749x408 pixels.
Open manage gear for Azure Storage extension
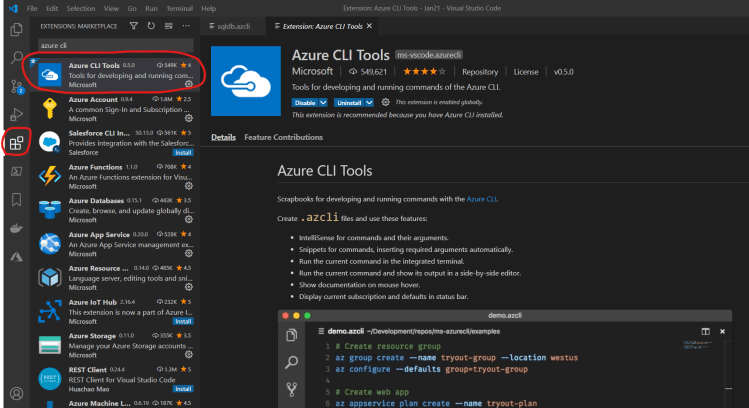coord(189,354)
